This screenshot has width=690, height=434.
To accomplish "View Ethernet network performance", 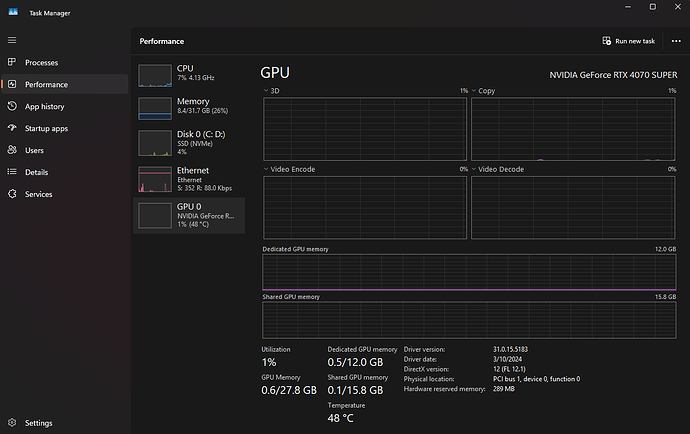I will (x=189, y=177).
